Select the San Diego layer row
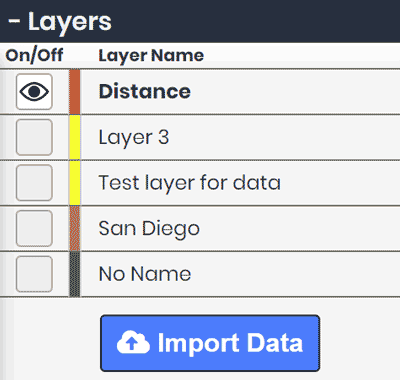Screen dimensions: 400x380 coord(200,228)
